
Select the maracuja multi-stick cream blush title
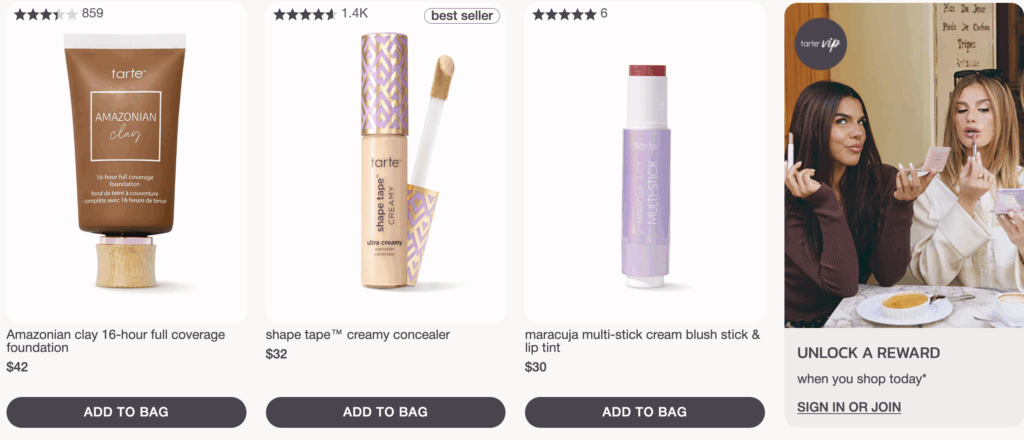point(642,341)
